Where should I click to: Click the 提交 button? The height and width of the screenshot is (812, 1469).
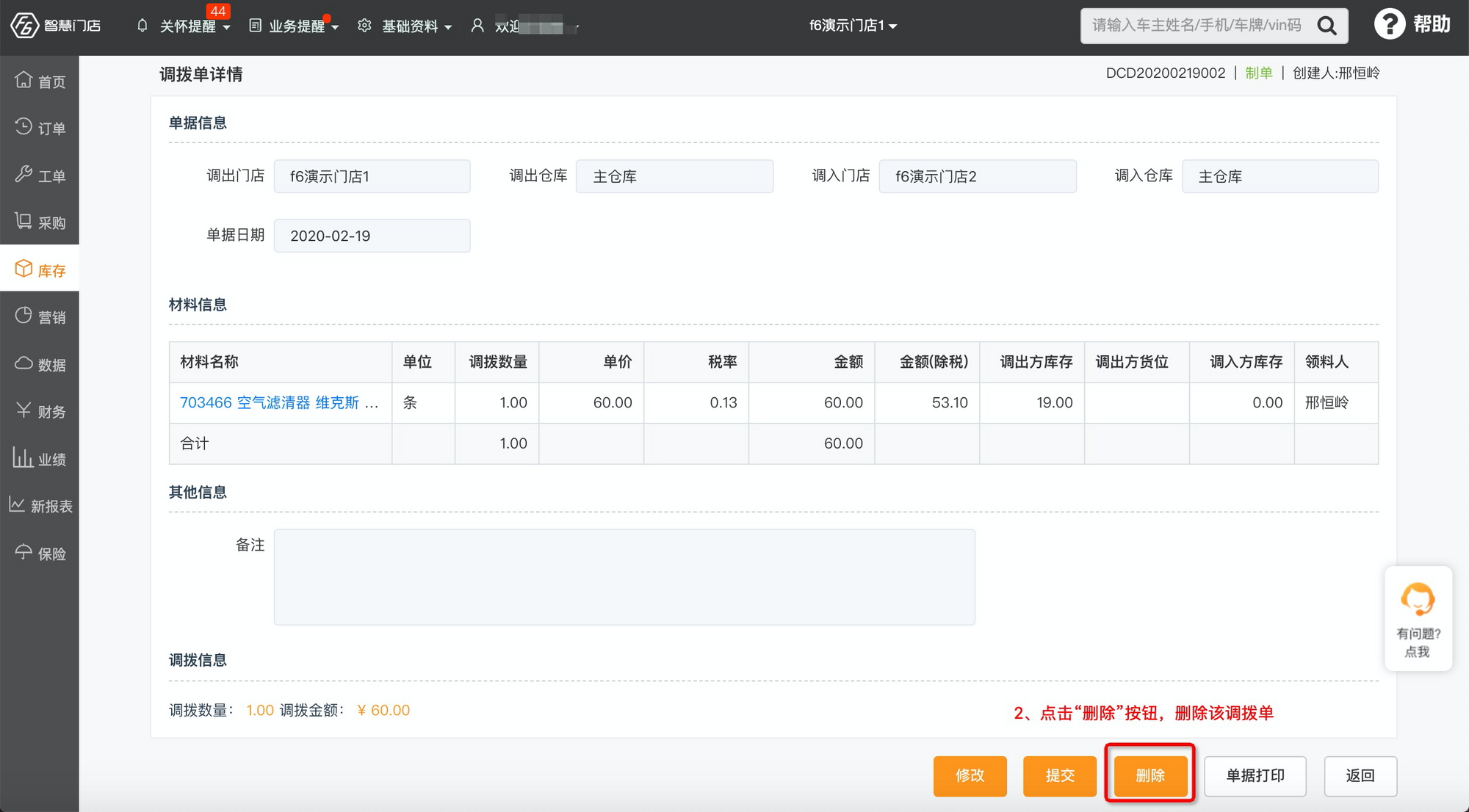(x=1060, y=775)
